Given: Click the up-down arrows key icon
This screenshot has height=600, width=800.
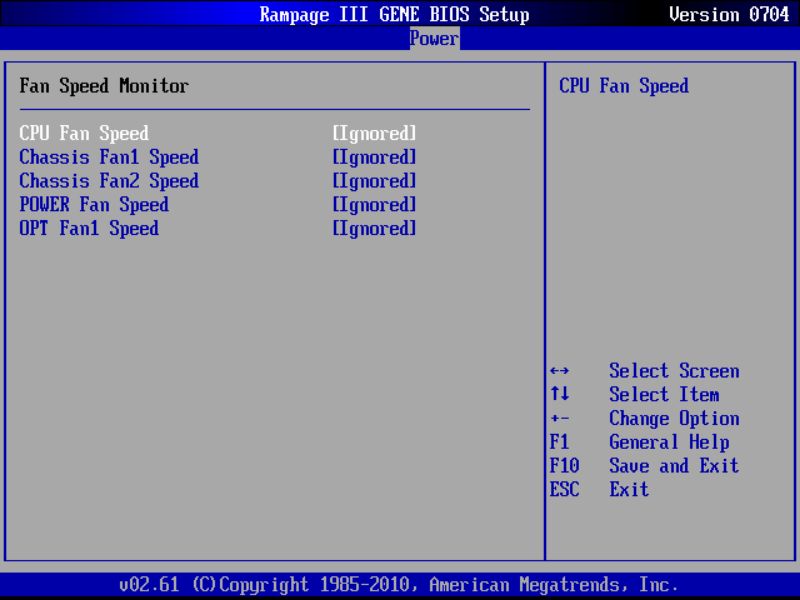Looking at the screenshot, I should pyautogui.click(x=560, y=394).
